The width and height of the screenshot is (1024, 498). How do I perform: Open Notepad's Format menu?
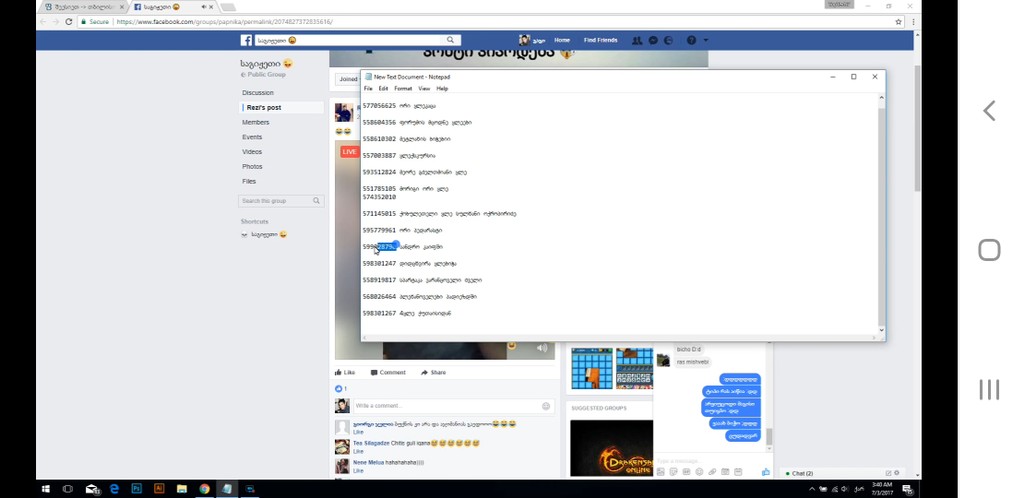(x=403, y=88)
